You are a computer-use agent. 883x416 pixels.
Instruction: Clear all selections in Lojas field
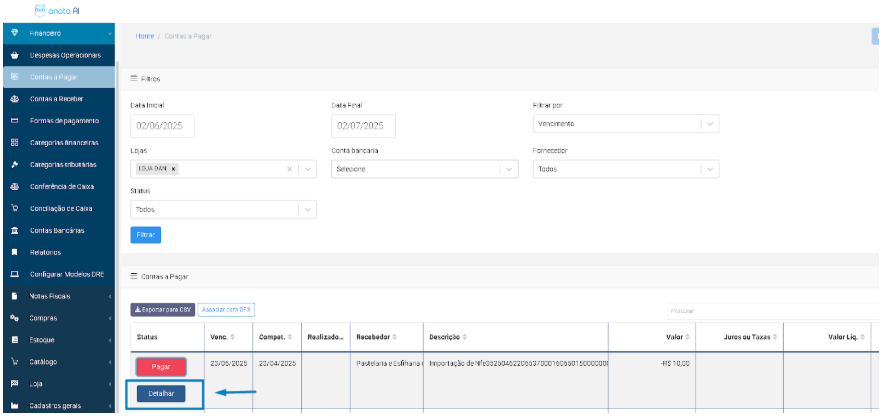tap(289, 169)
